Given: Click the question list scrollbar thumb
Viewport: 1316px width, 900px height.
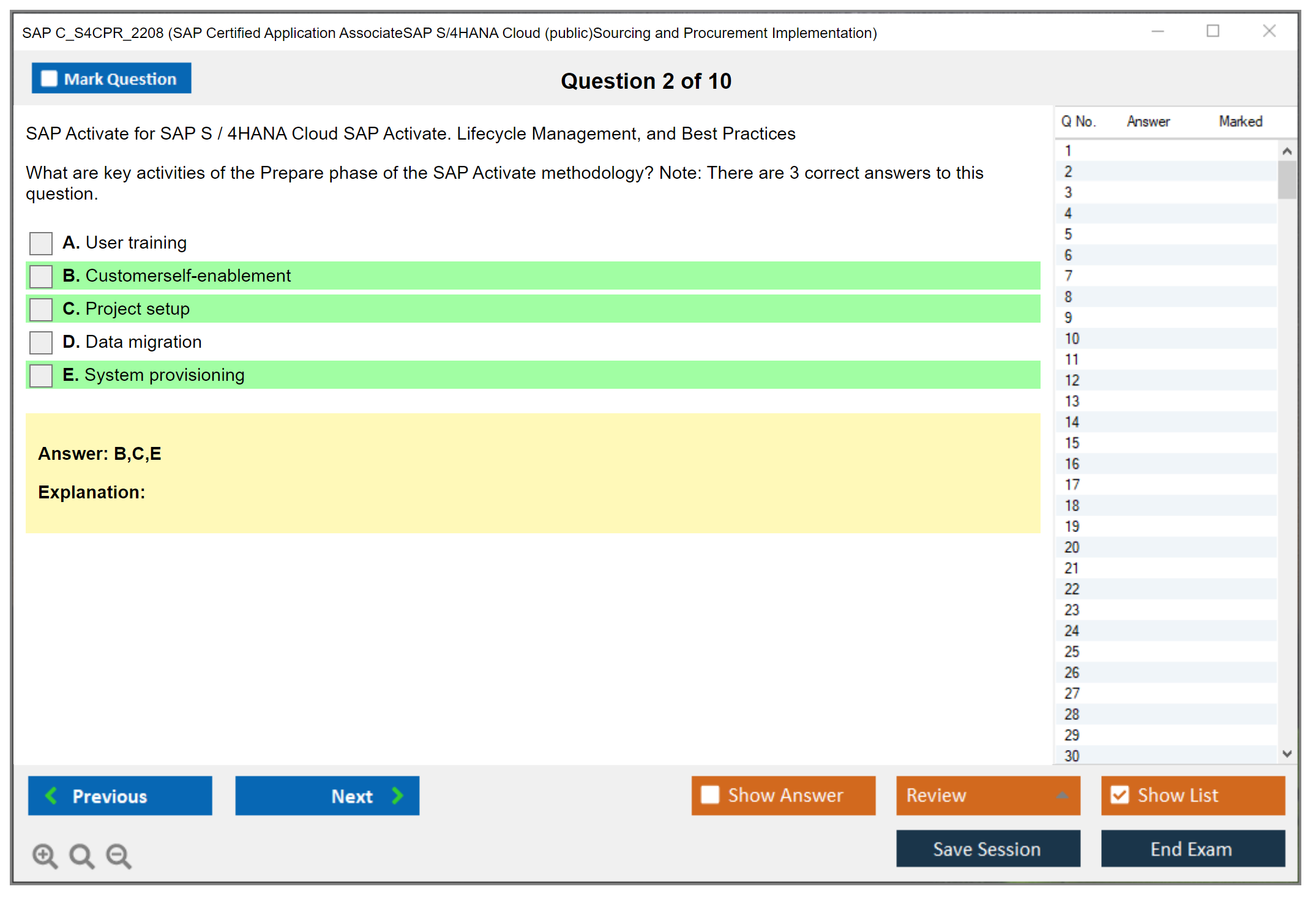Looking at the screenshot, I should (x=1287, y=179).
